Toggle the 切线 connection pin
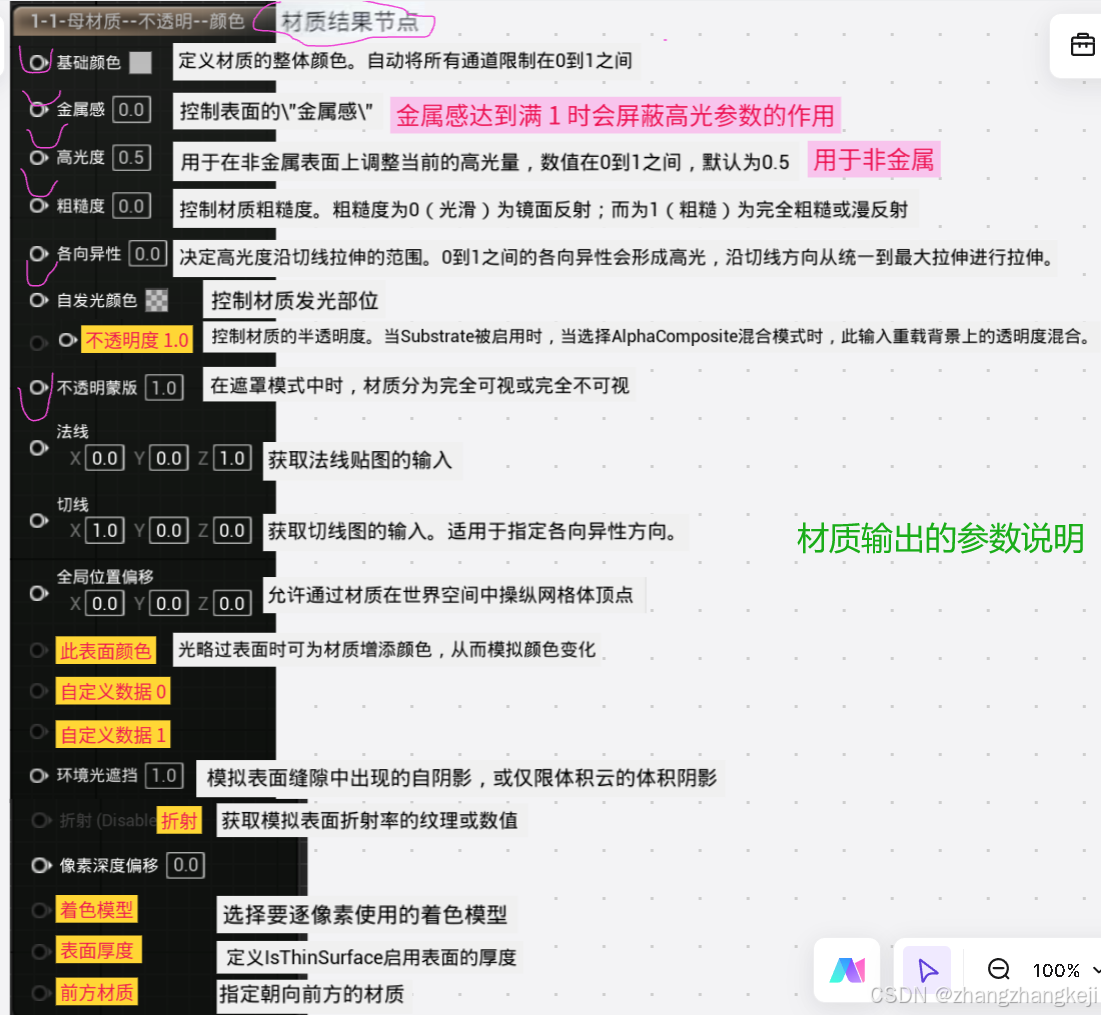Viewport: 1101px width, 1015px height. 37,522
